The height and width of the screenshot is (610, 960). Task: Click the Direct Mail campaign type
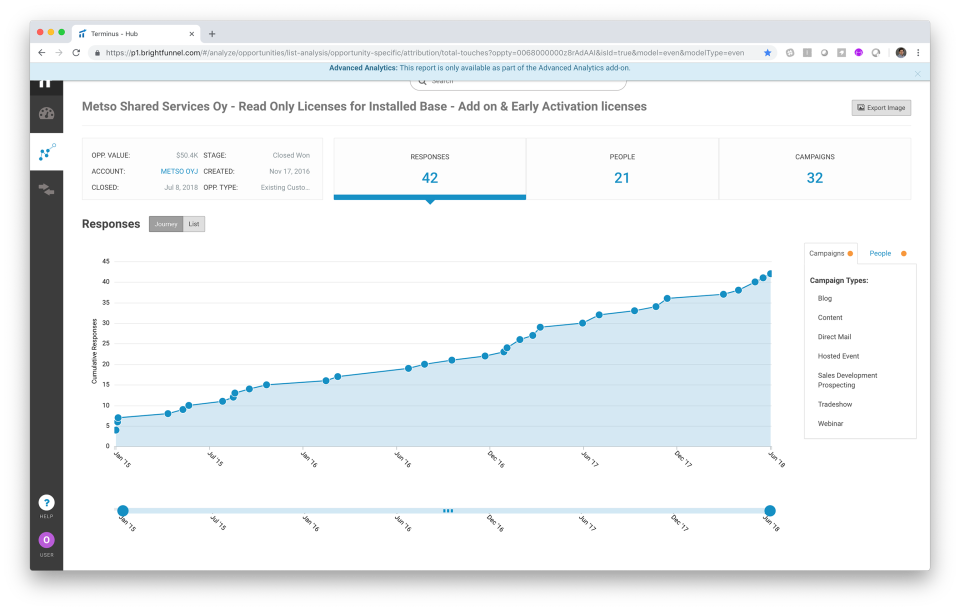coord(834,337)
